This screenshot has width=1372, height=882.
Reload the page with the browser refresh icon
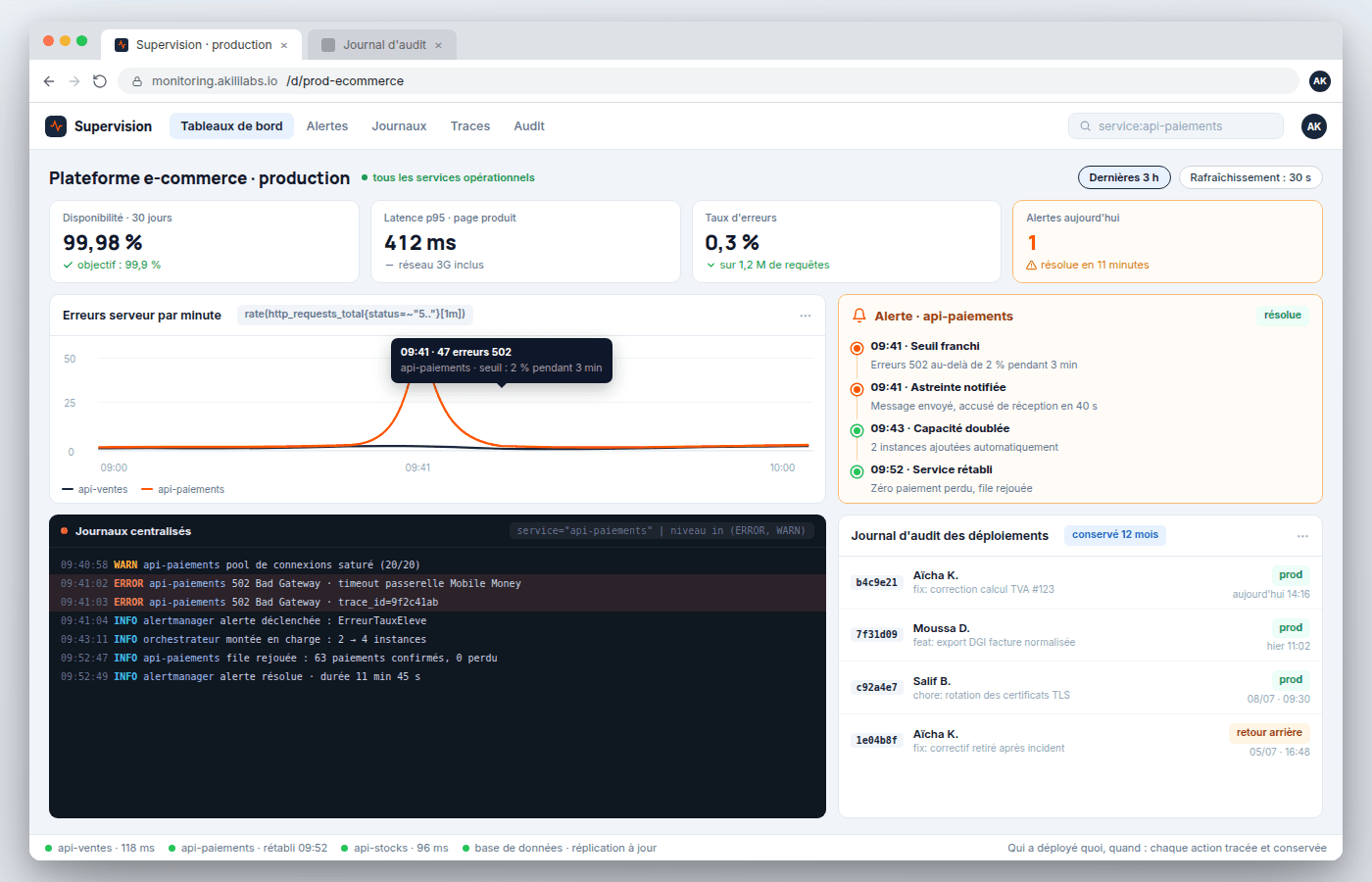pyautogui.click(x=100, y=81)
